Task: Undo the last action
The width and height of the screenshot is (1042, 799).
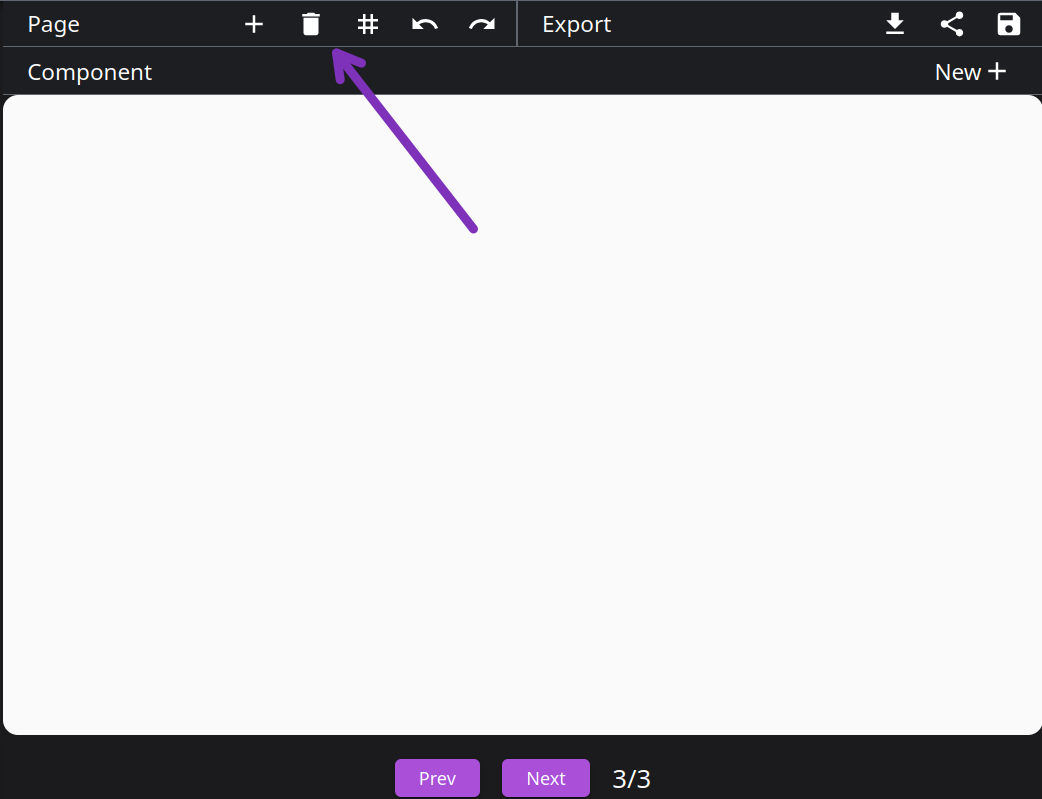Action: (424, 24)
